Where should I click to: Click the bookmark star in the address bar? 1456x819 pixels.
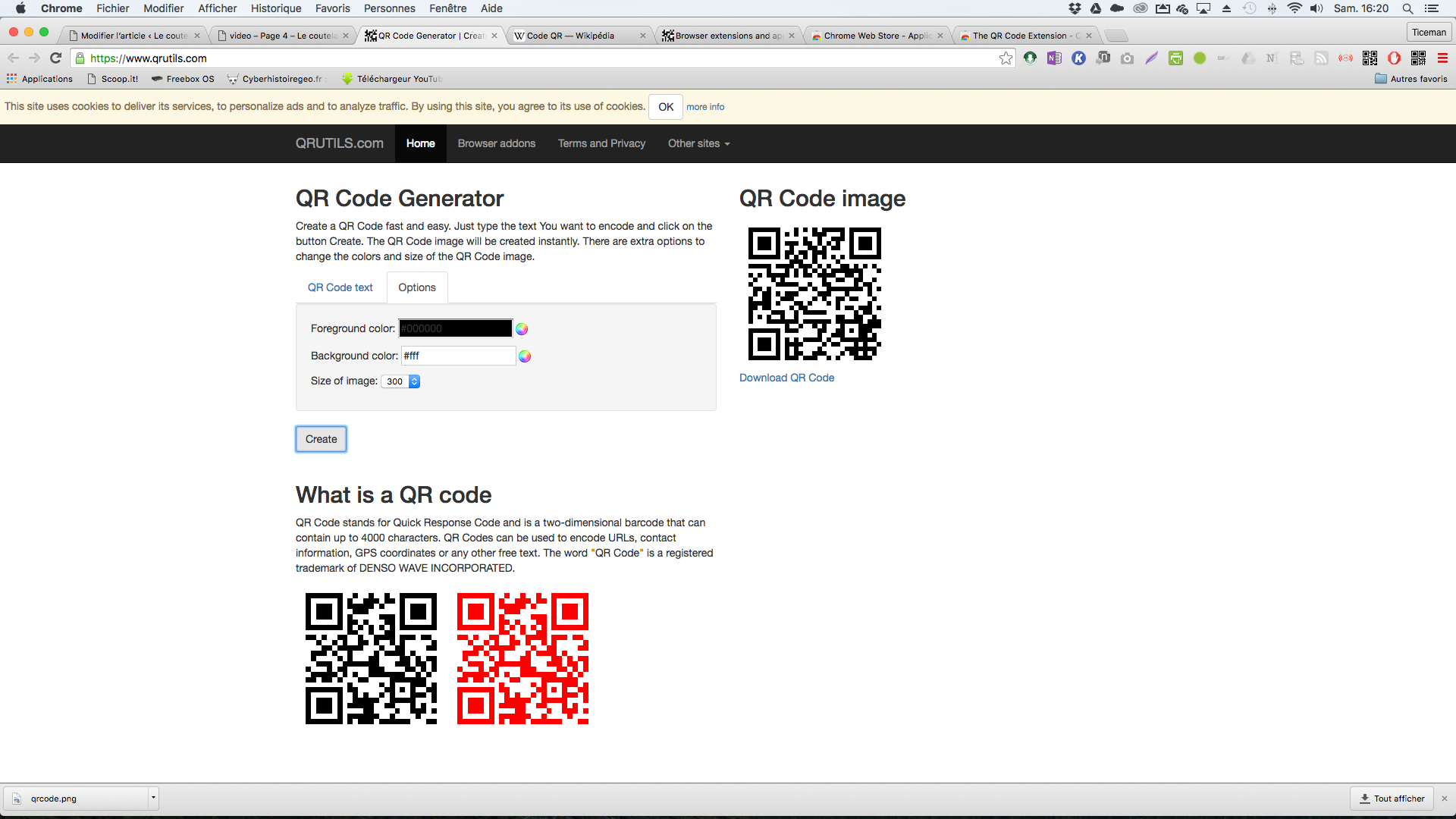point(1006,58)
